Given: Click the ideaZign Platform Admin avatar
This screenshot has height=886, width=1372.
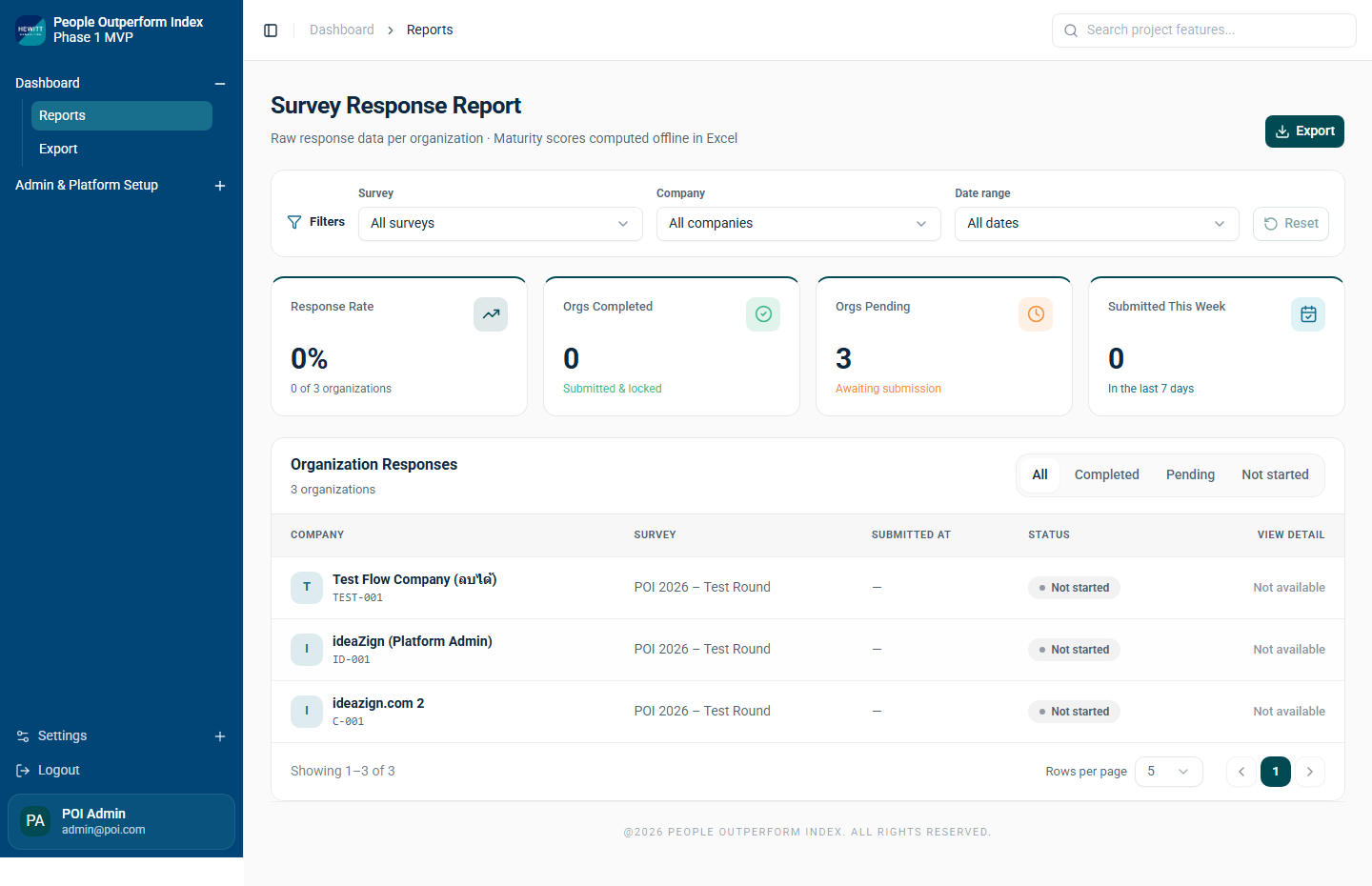Looking at the screenshot, I should (307, 650).
